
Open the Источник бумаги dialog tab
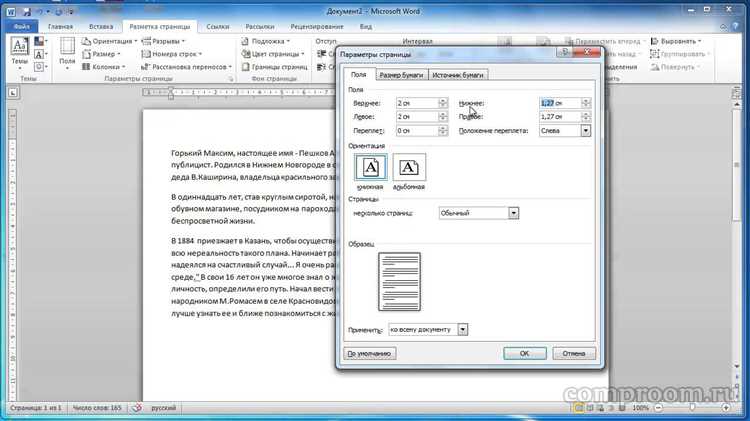[x=458, y=75]
